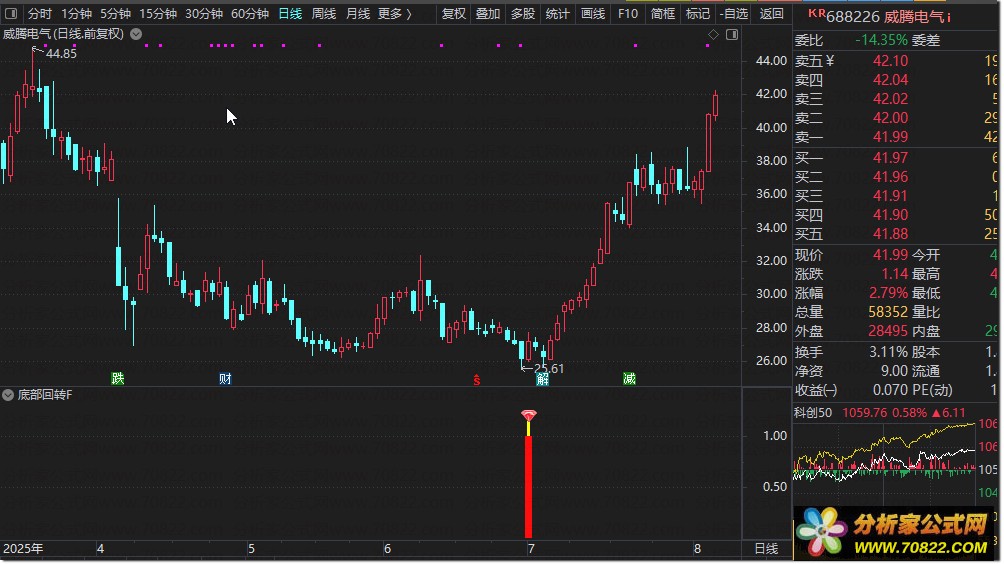Select the 1分钟 period
Screen dimensions: 1004x564
point(76,13)
